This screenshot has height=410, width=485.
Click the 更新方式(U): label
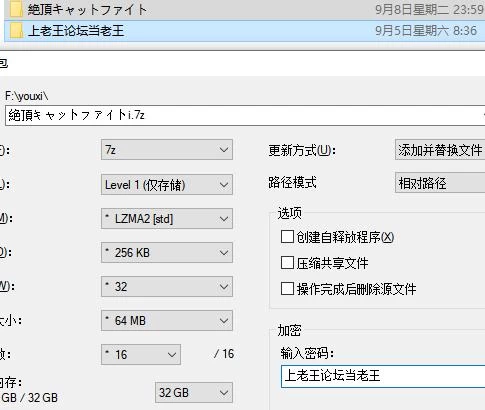click(302, 150)
